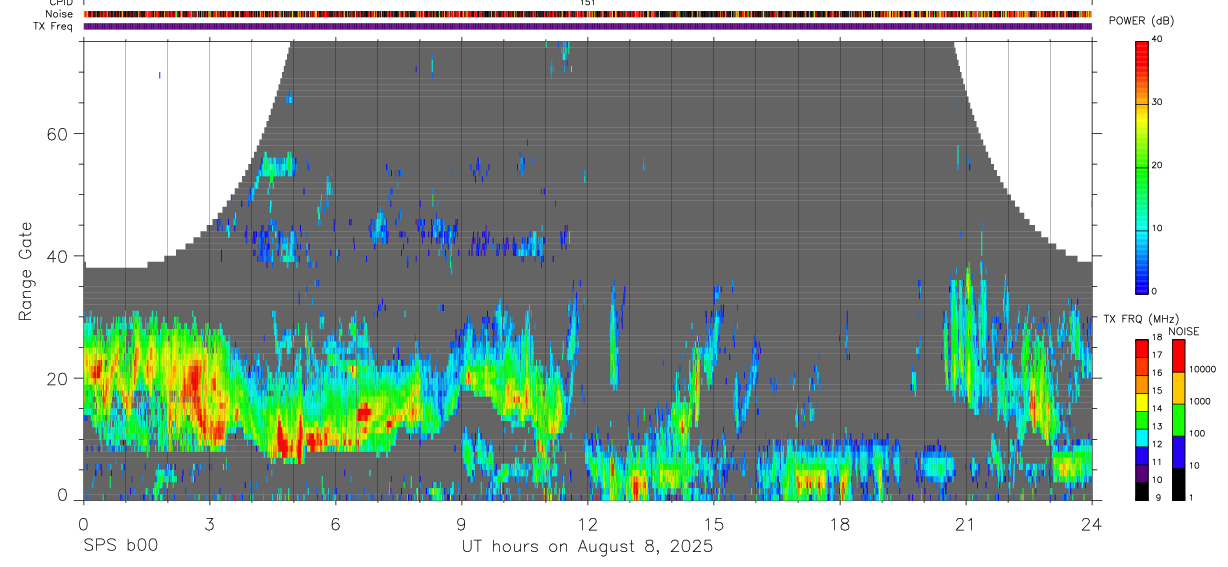Image resolution: width=1228 pixels, height=567 pixels.
Task: Click the red NOISE swatch above 10000
Action: (x=1178, y=355)
